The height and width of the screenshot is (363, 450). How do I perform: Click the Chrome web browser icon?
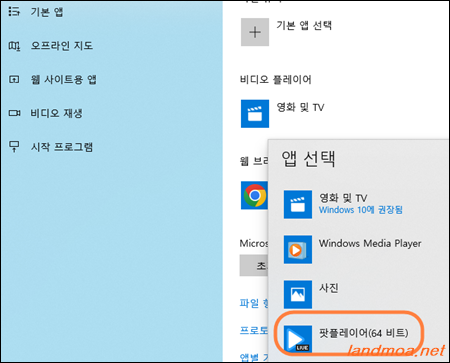coord(255,195)
